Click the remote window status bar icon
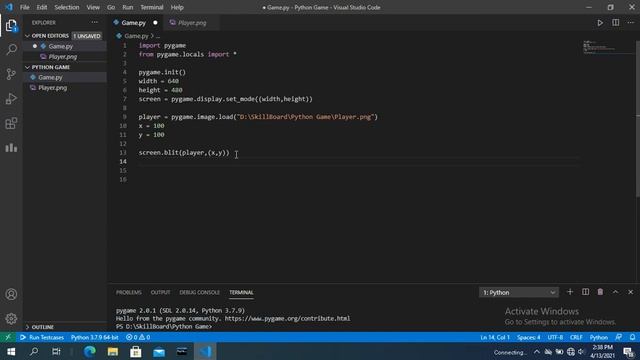Screen dimensions: 640x360 point(8,337)
